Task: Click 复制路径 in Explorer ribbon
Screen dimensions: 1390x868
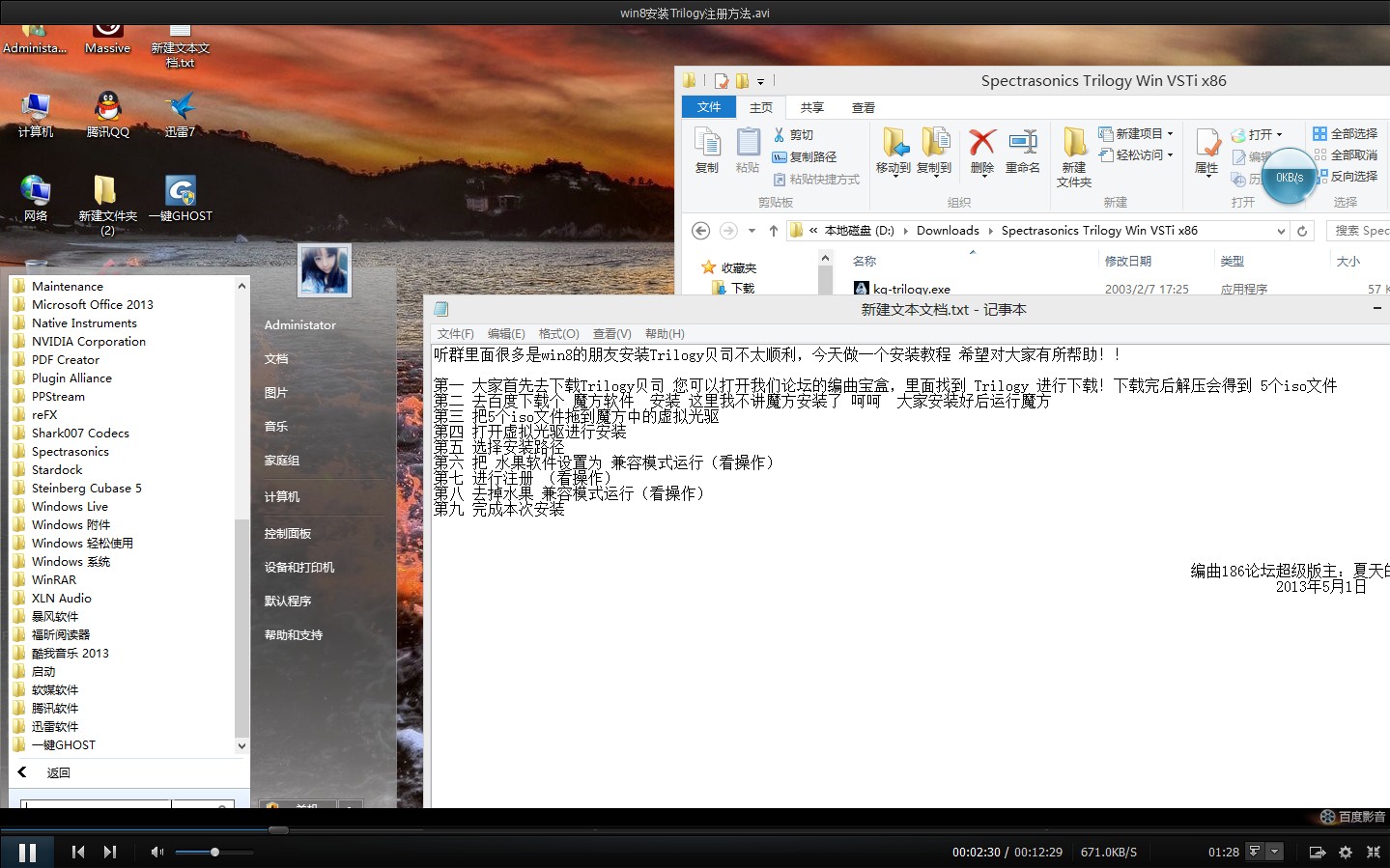Action: pyautogui.click(x=805, y=156)
